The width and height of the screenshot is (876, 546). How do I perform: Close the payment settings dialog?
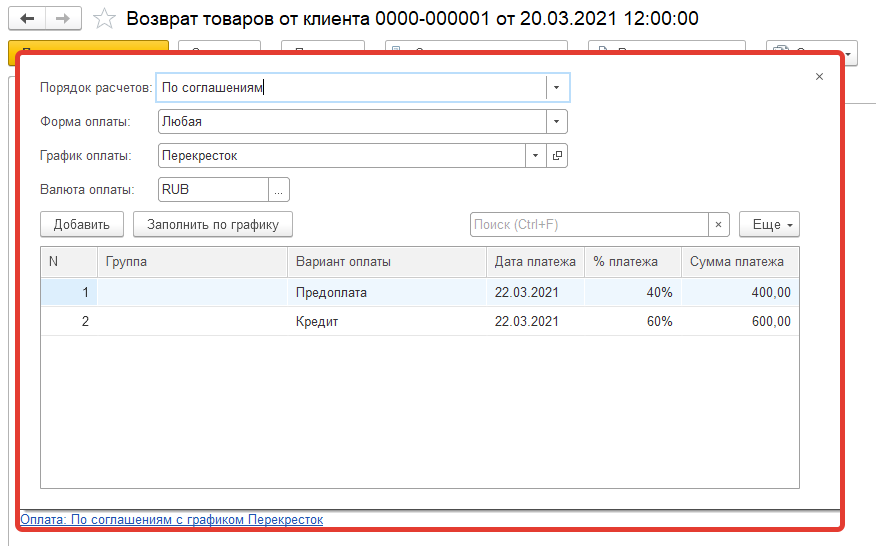819,77
